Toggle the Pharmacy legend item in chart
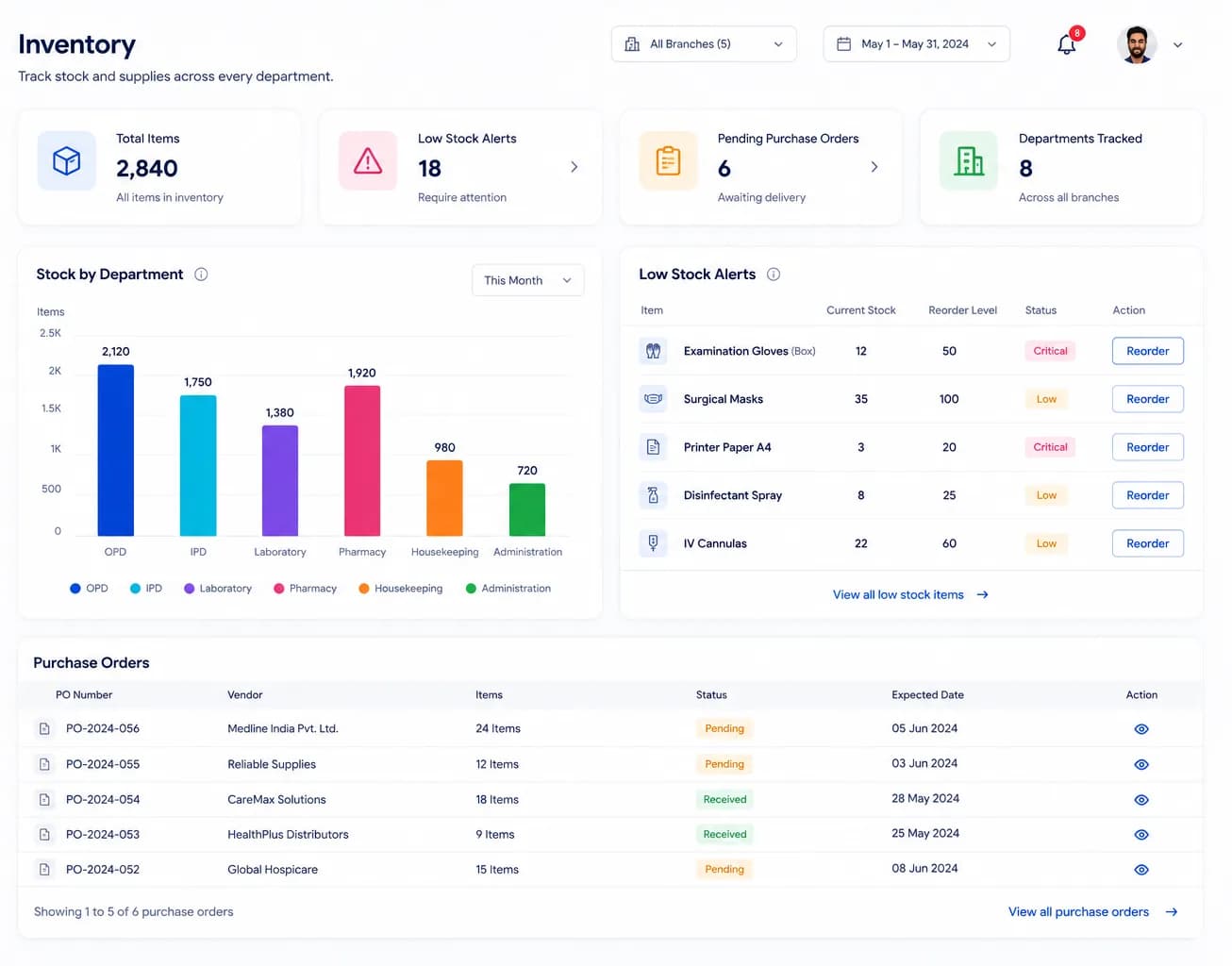The width and height of the screenshot is (1232, 966). [x=305, y=589]
